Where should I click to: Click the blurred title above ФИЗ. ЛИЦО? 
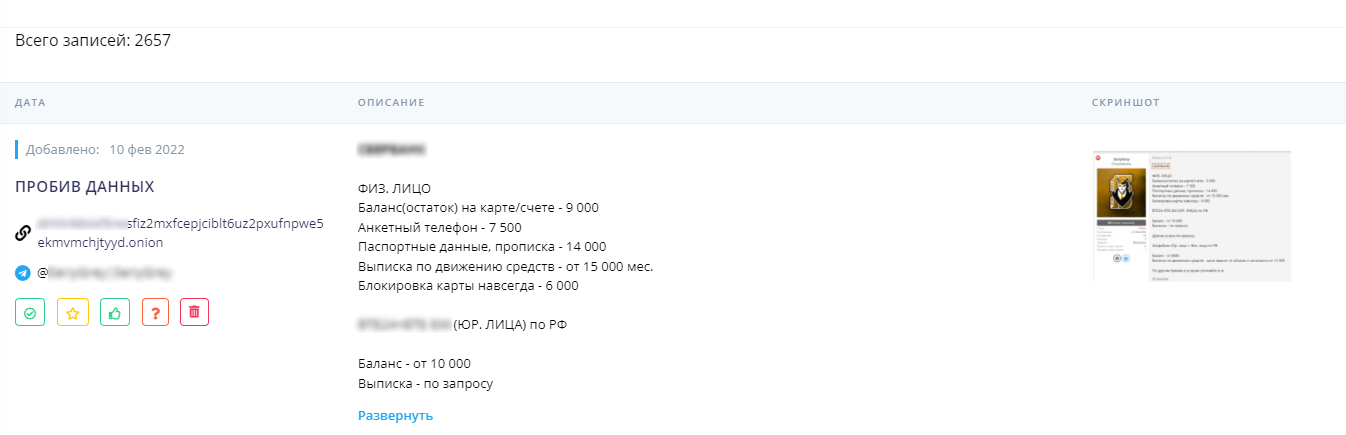click(x=390, y=150)
